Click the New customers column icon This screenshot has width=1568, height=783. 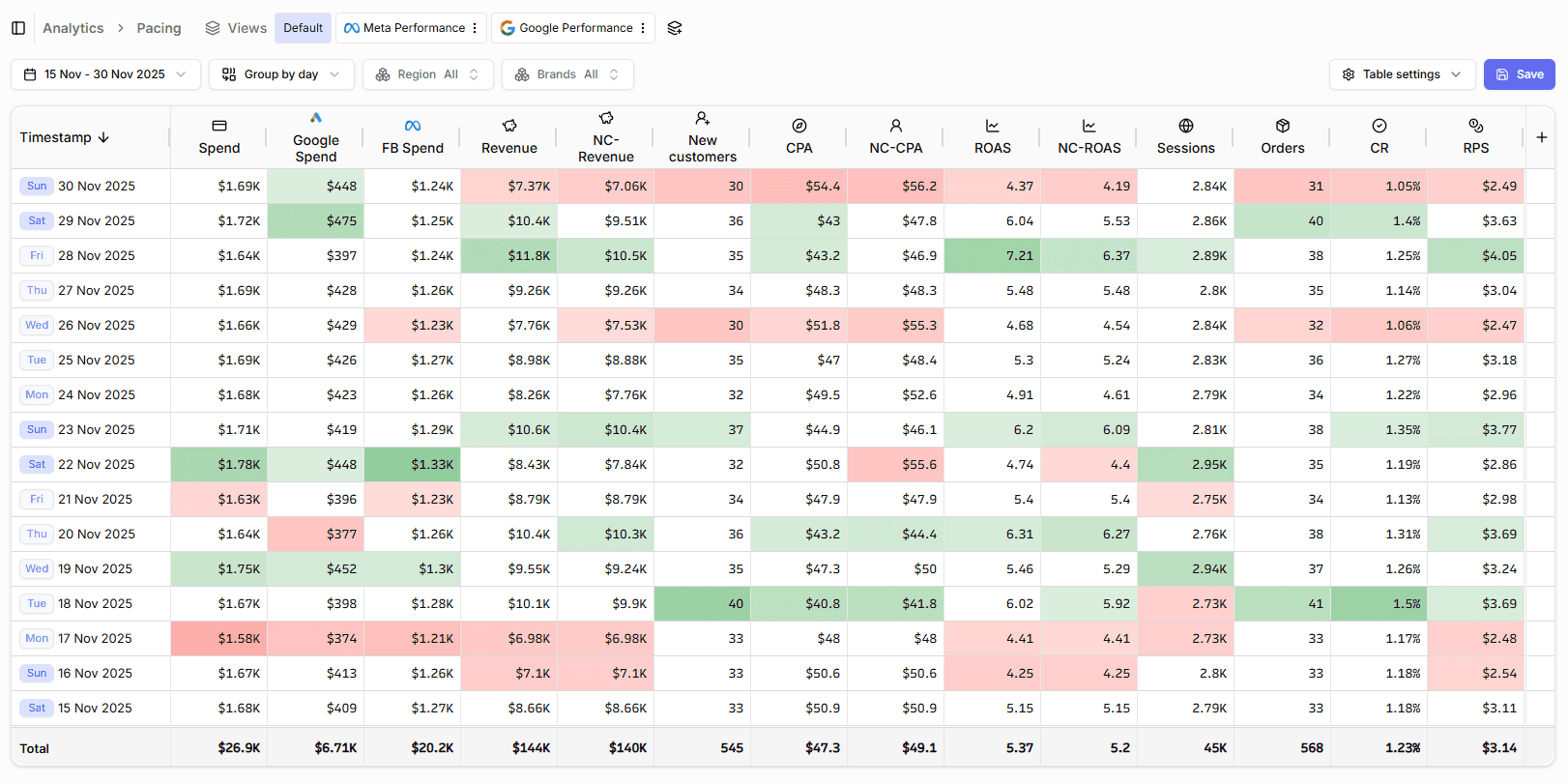coord(703,118)
